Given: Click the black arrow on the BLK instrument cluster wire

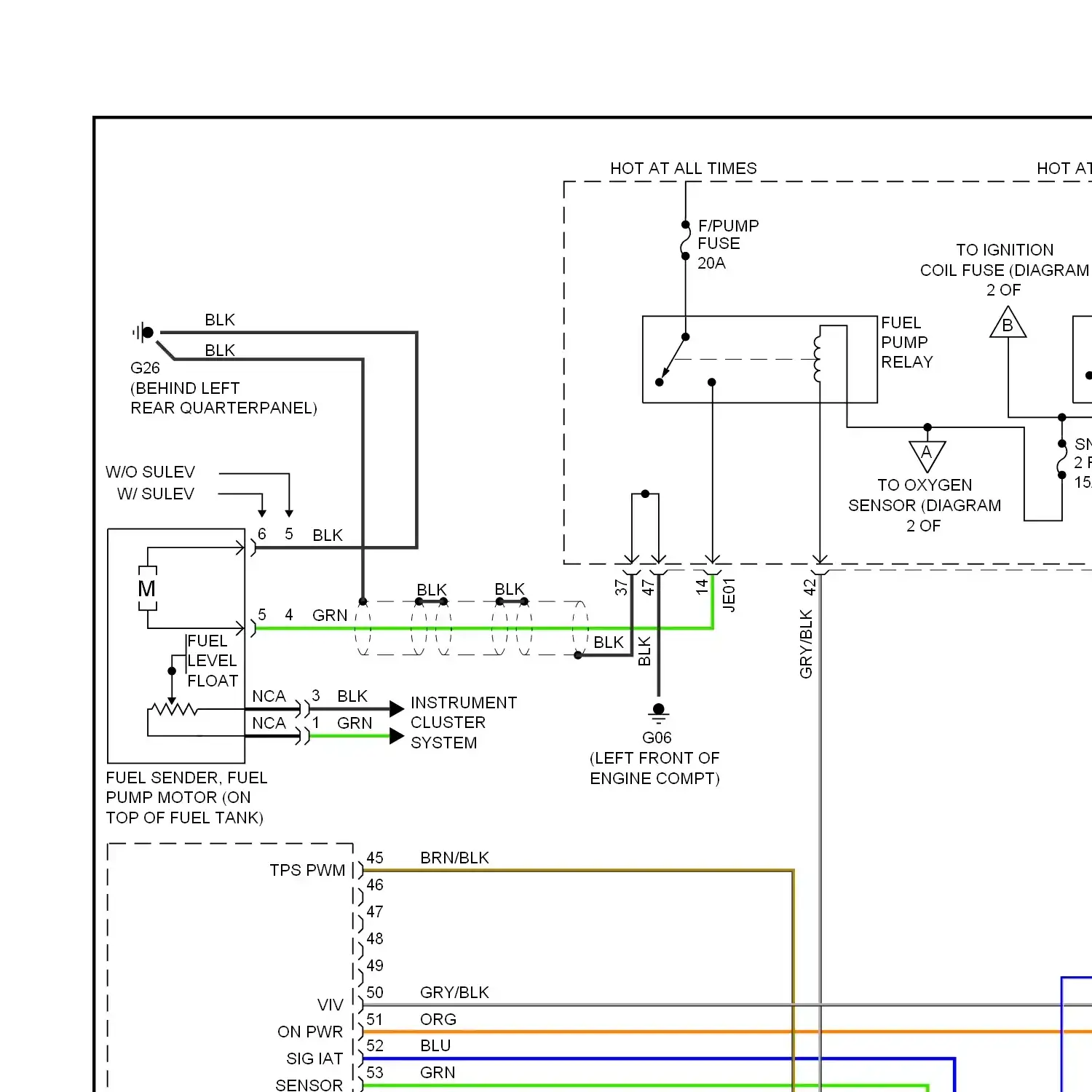Looking at the screenshot, I should tap(397, 708).
